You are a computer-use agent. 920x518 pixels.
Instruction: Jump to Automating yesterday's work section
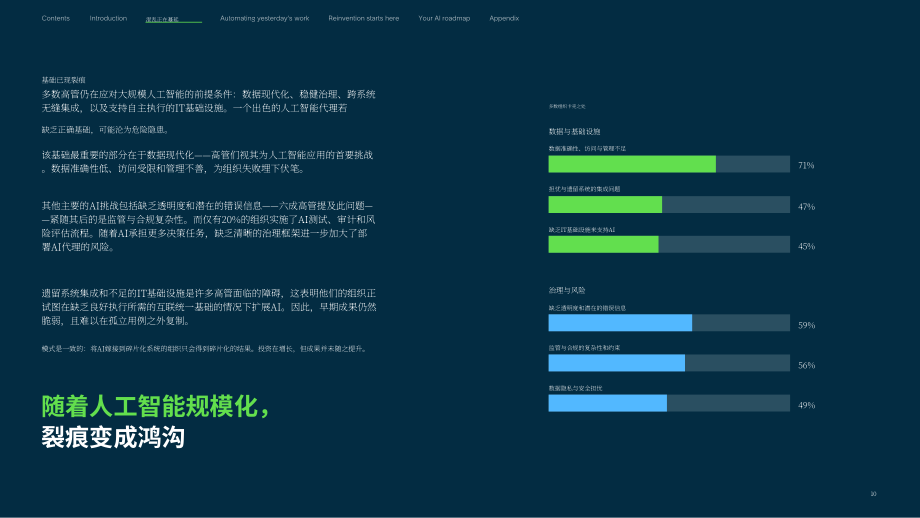265,18
